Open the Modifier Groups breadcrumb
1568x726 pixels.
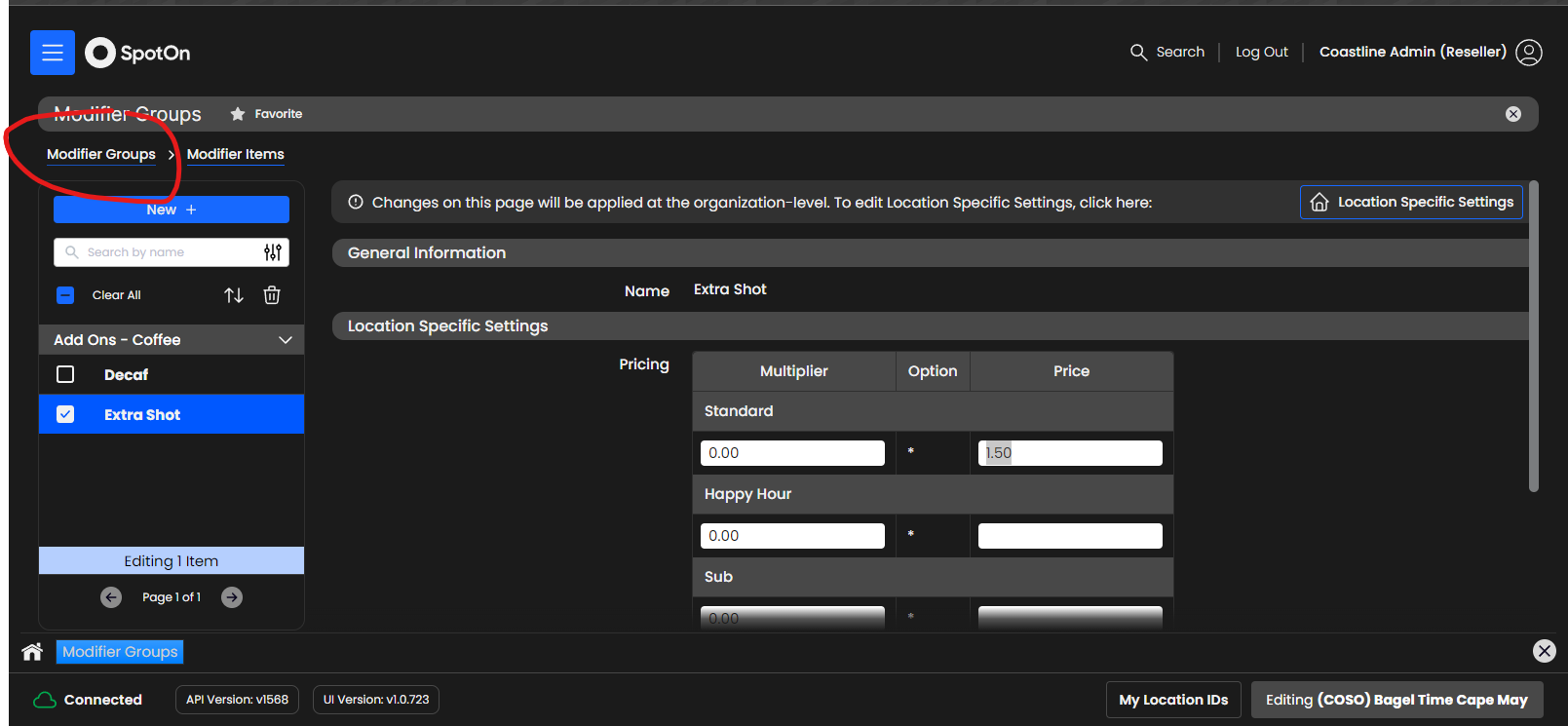(101, 154)
